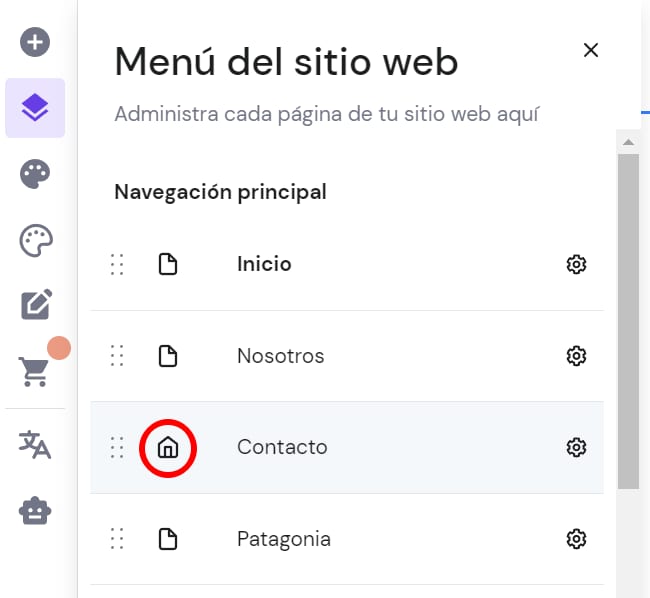Click the home icon beside Contacto
The height and width of the screenshot is (598, 650).
tap(168, 448)
